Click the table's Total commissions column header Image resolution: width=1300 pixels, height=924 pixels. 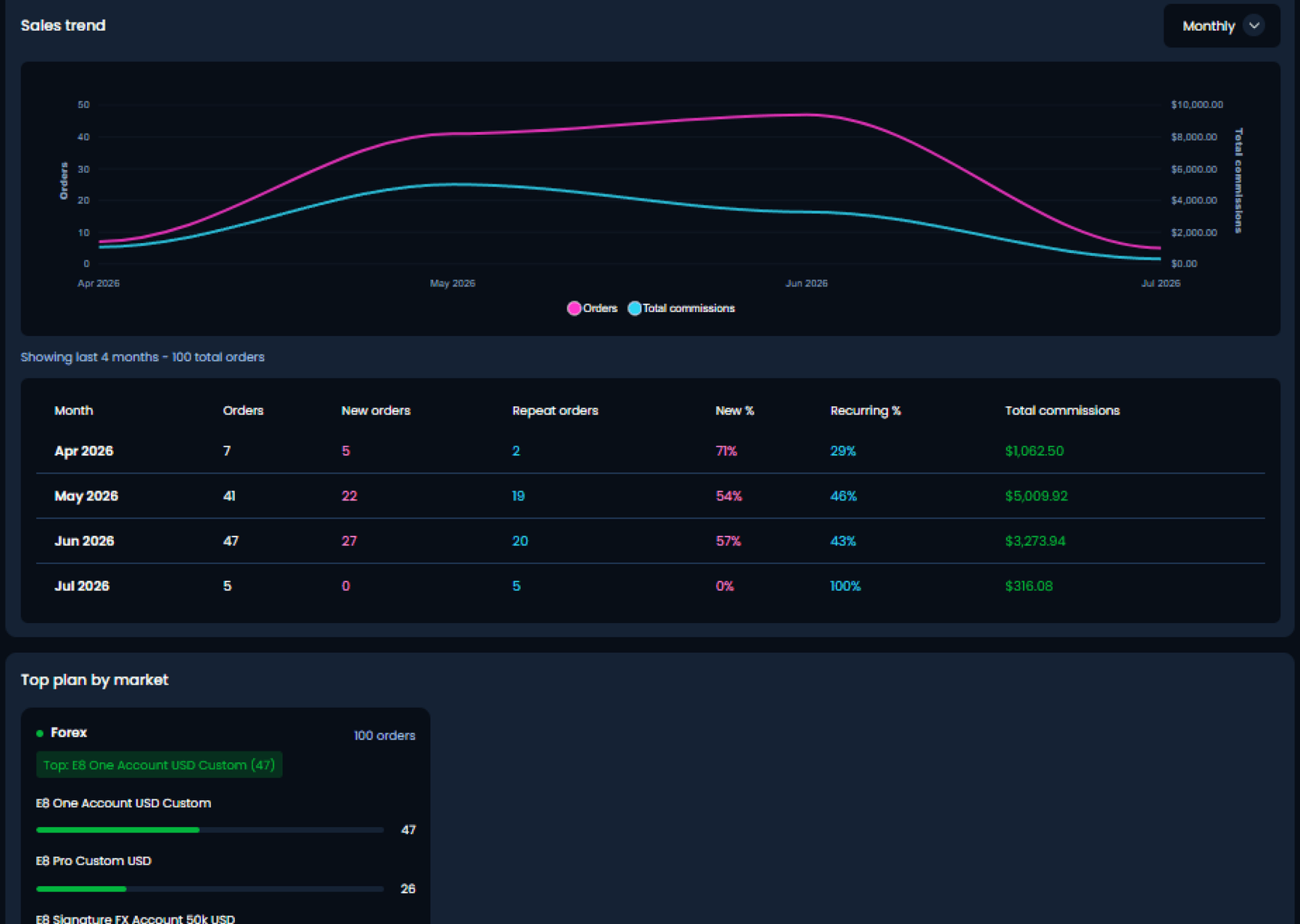point(1062,411)
